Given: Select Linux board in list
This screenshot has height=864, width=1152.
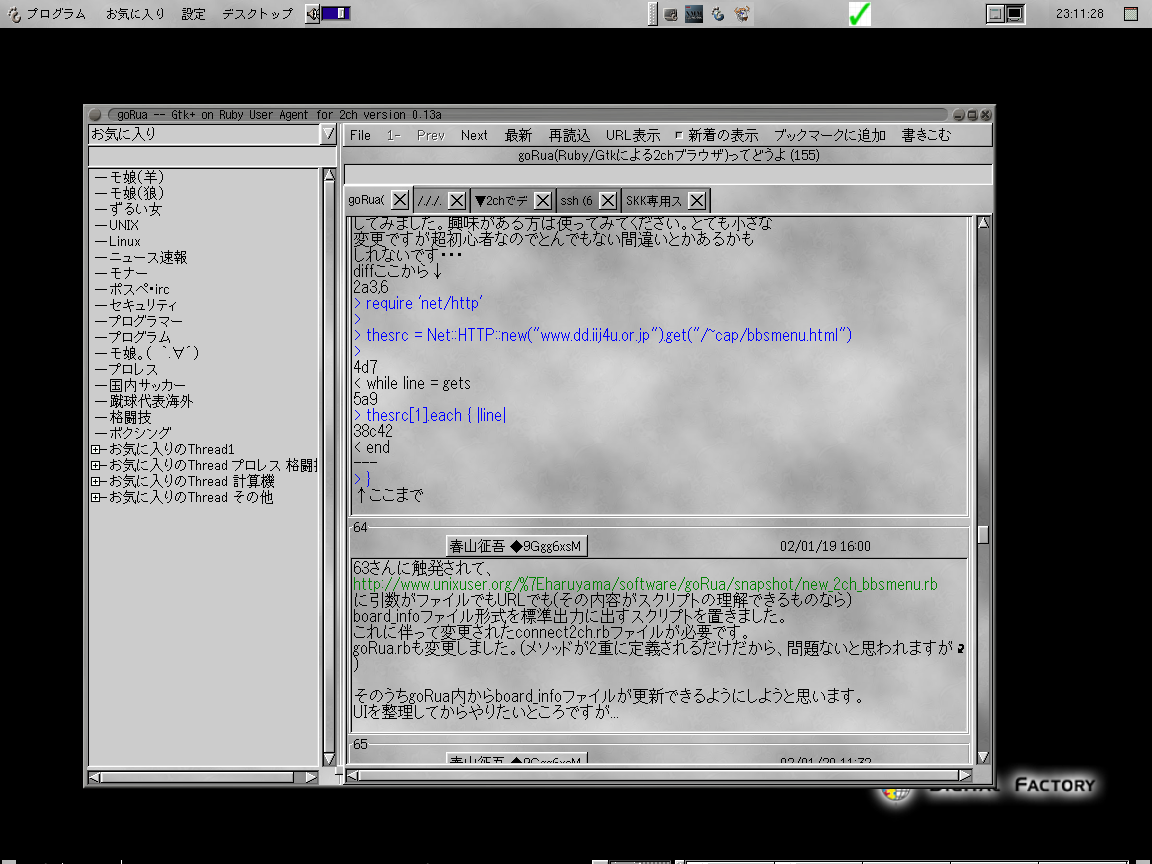Looking at the screenshot, I should coord(124,242).
